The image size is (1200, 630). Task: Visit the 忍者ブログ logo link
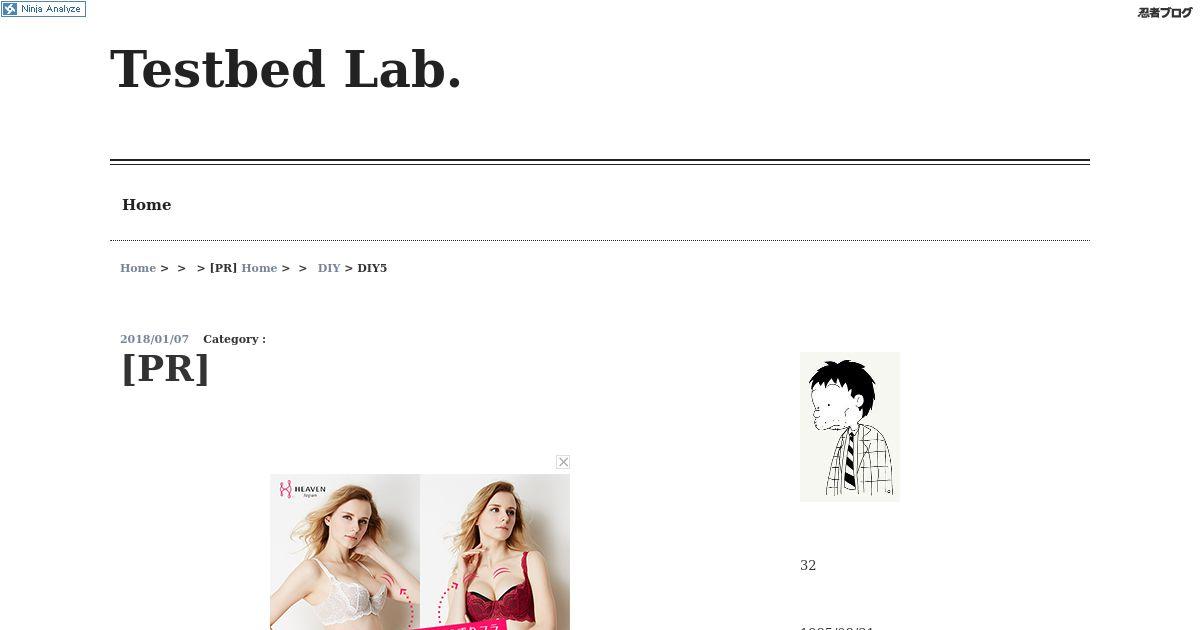1165,13
